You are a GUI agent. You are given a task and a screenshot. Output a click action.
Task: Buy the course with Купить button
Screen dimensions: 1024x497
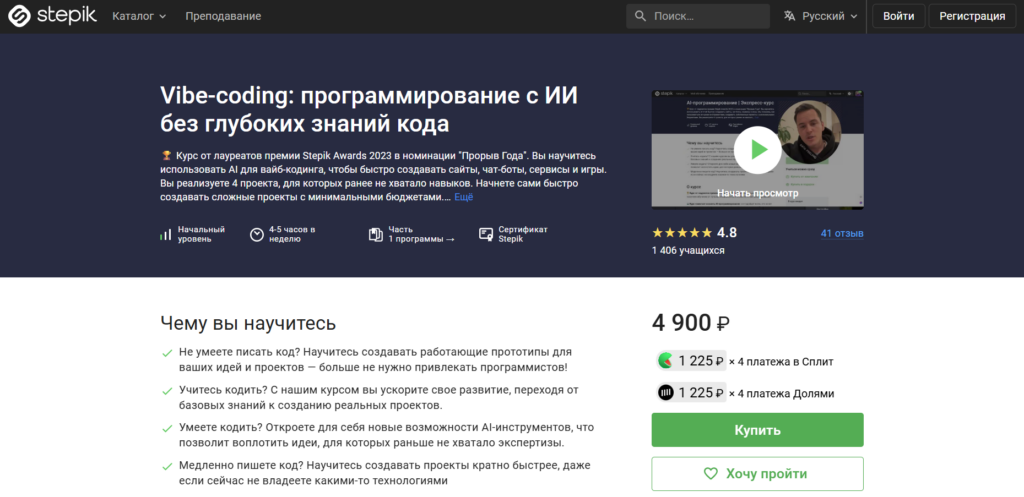(758, 430)
